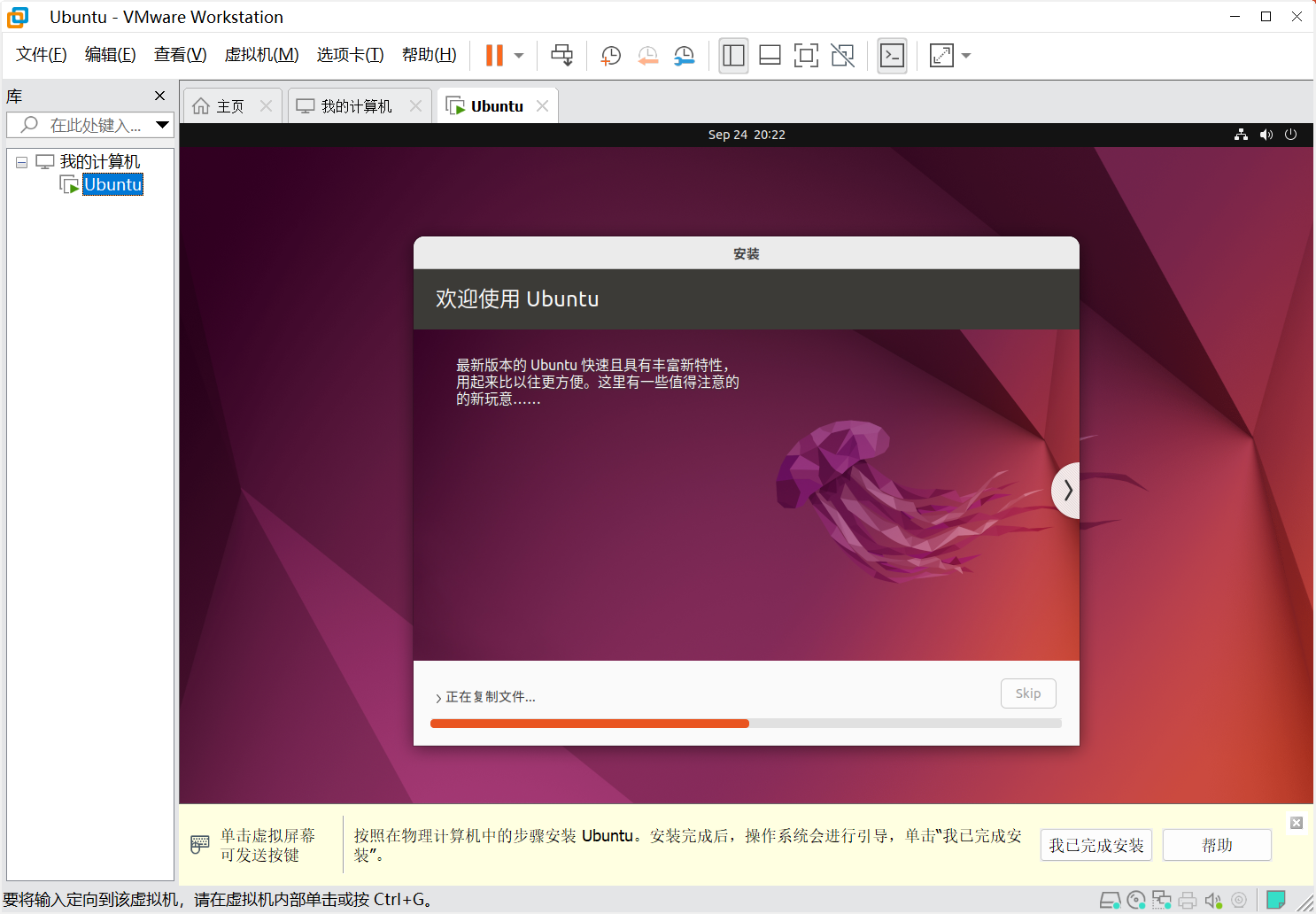Pause the virtual machine with the orange pause icon

tap(494, 55)
